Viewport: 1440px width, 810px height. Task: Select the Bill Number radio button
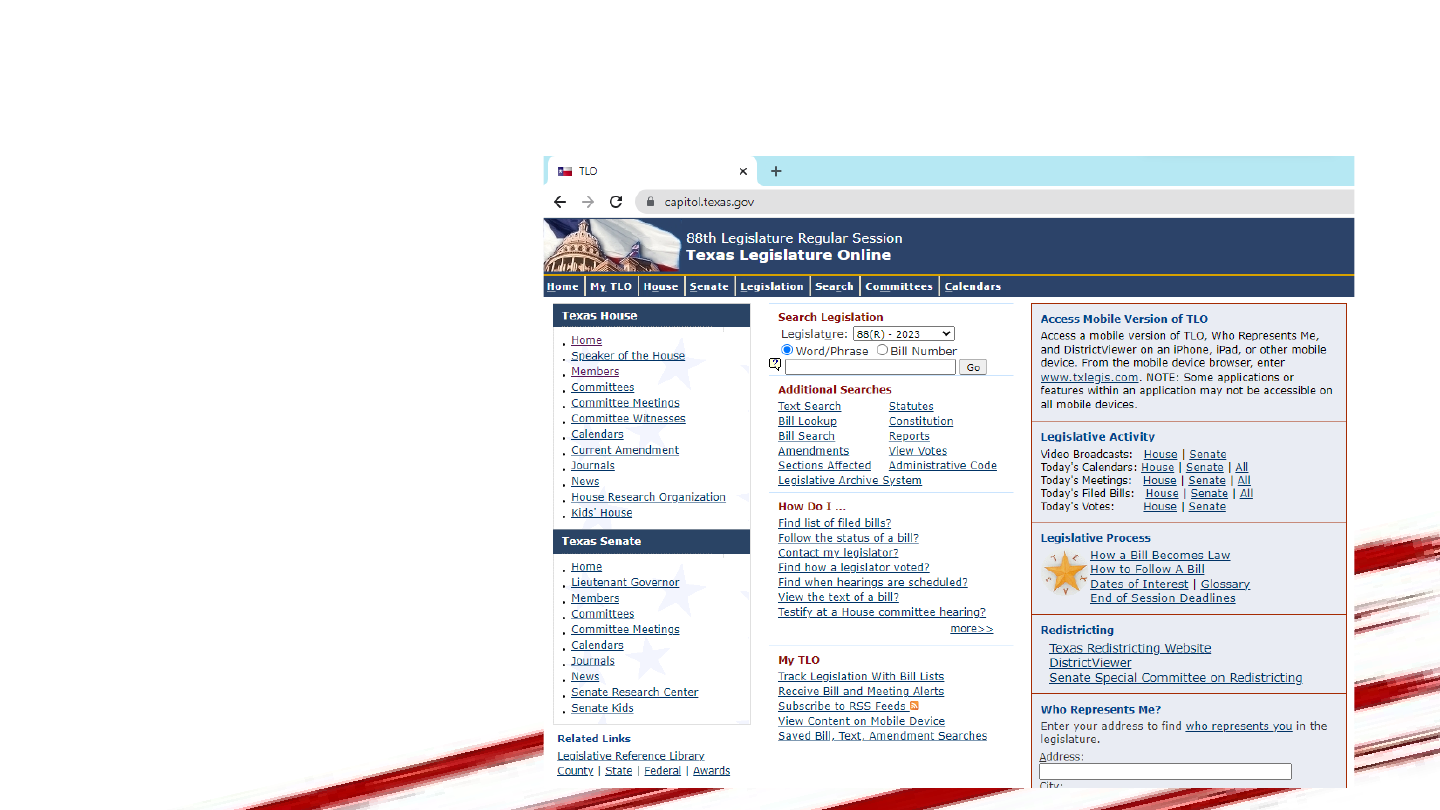(x=882, y=350)
